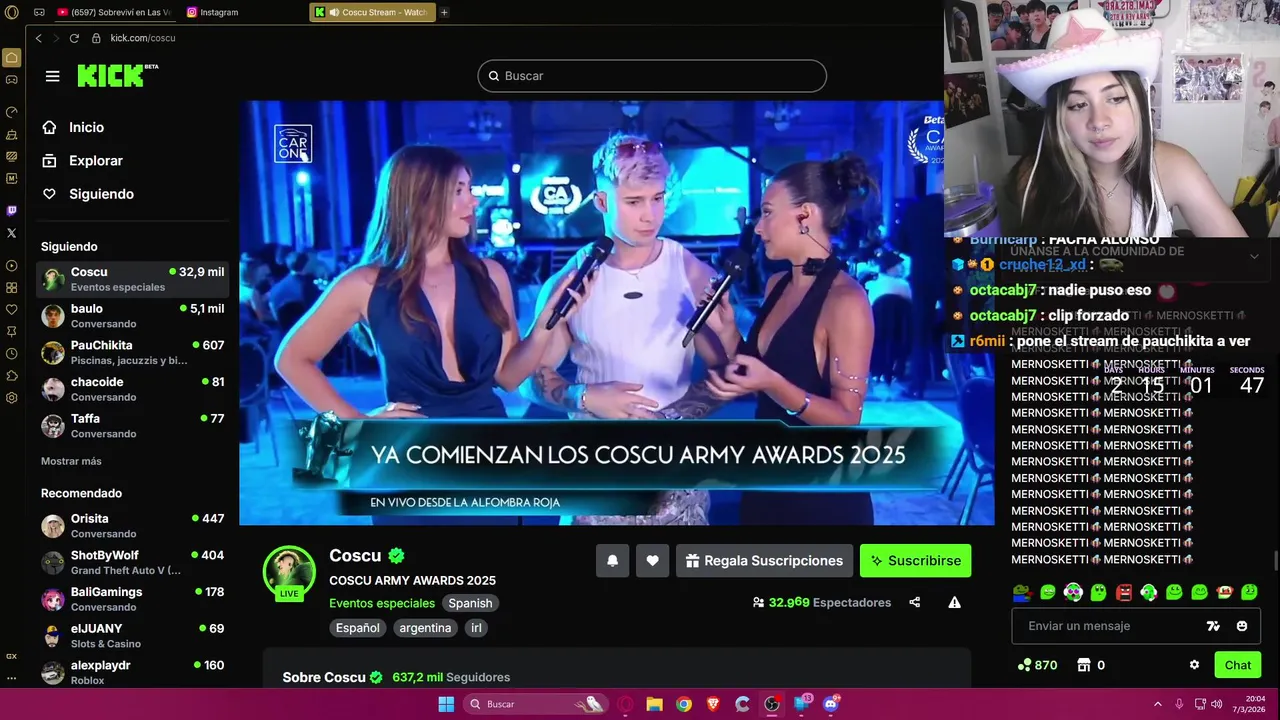Open Opera sidebar extensions cube
Image resolution: width=1280 pixels, height=720 pixels.
(x=12, y=375)
